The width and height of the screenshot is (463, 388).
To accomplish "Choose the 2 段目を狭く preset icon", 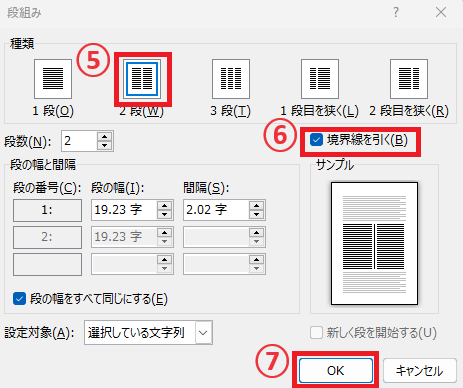I will (x=409, y=79).
